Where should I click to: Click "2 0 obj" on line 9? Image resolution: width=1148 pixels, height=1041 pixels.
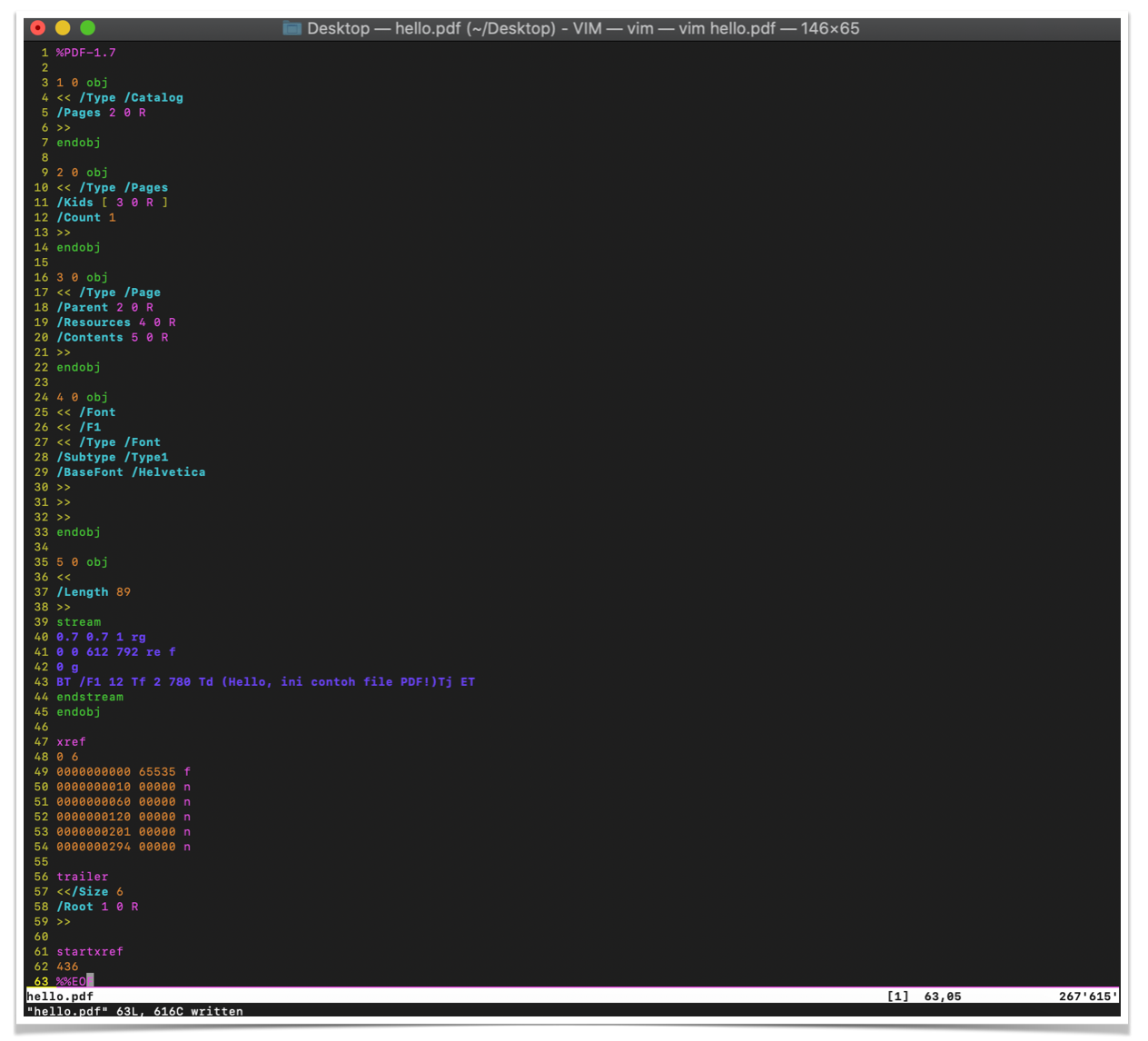tap(82, 173)
